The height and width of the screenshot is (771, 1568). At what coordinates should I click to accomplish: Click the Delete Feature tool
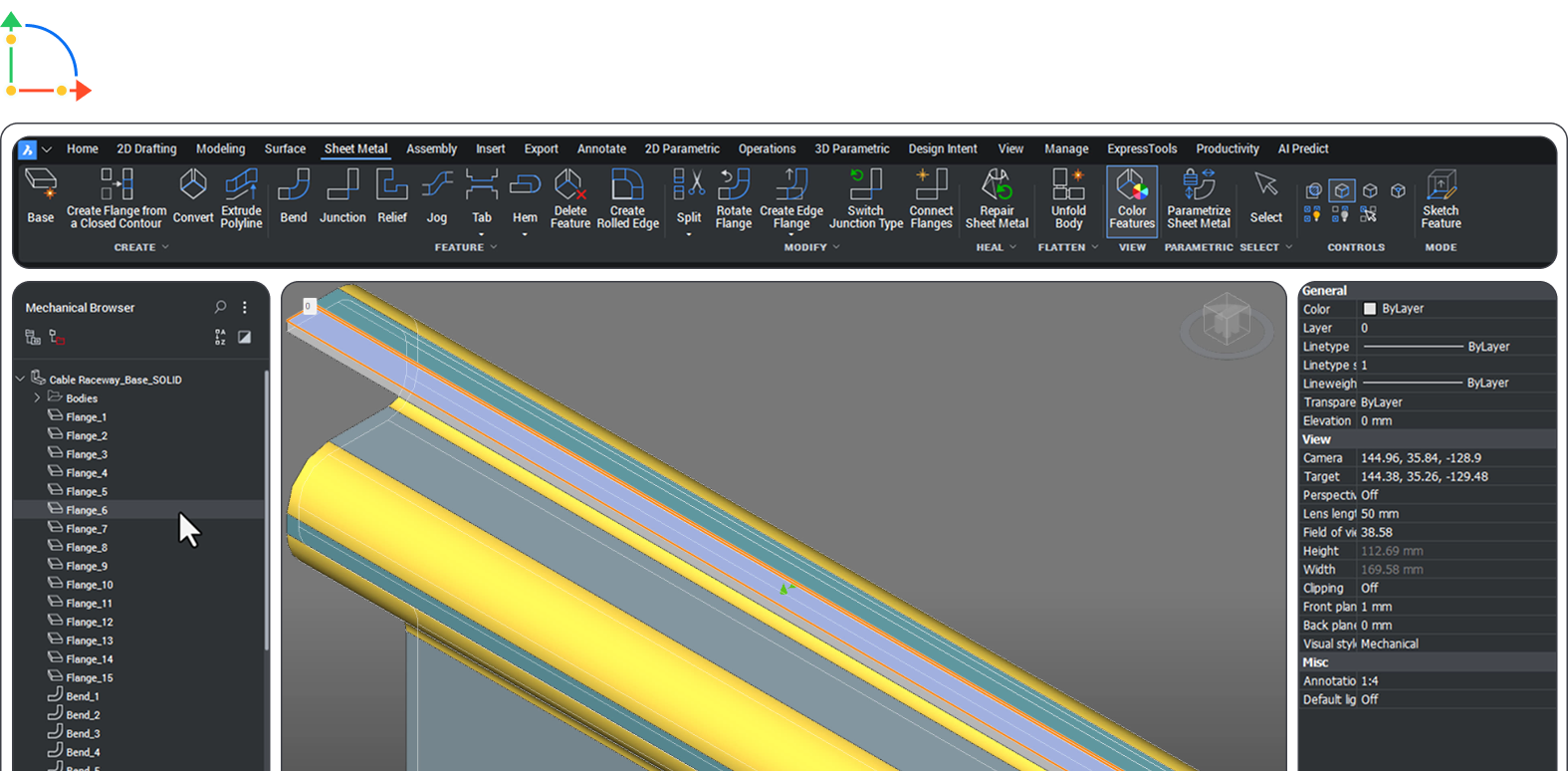click(570, 197)
